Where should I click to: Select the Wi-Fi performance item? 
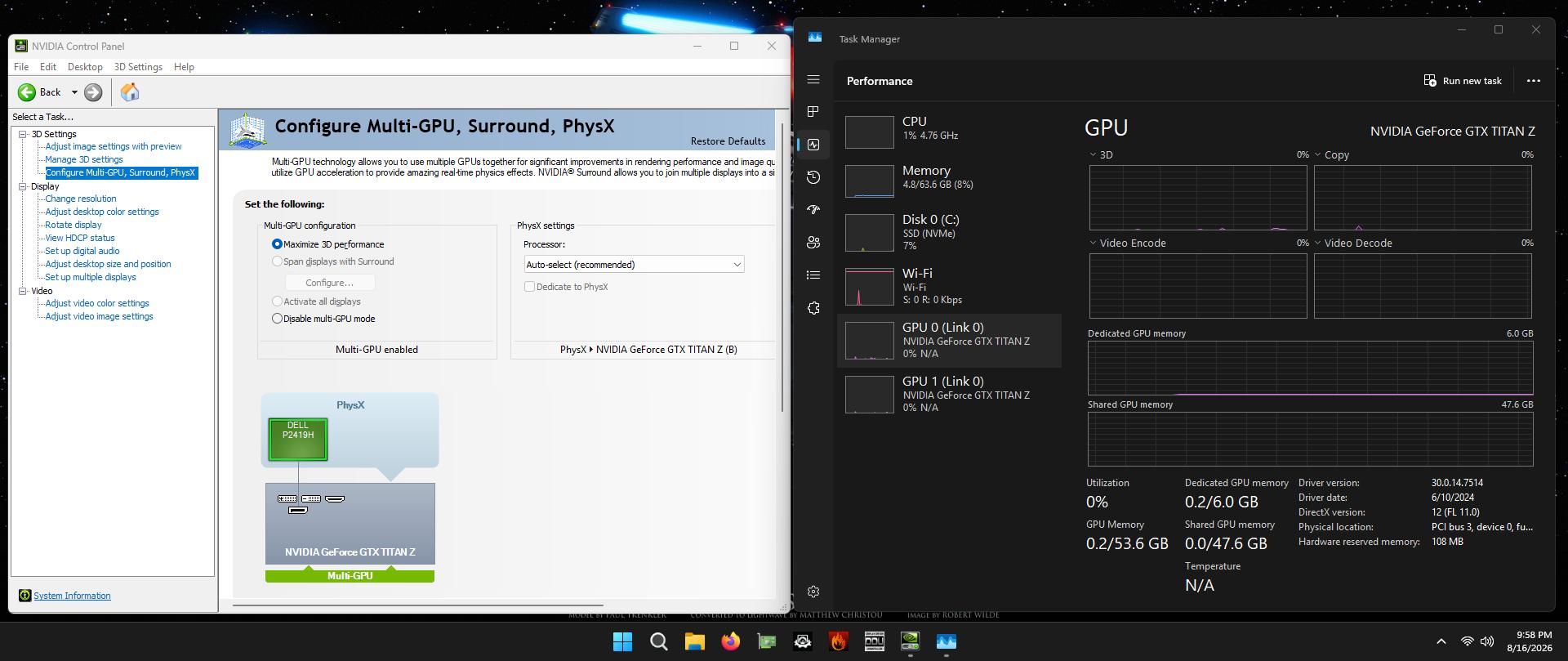[x=949, y=286]
